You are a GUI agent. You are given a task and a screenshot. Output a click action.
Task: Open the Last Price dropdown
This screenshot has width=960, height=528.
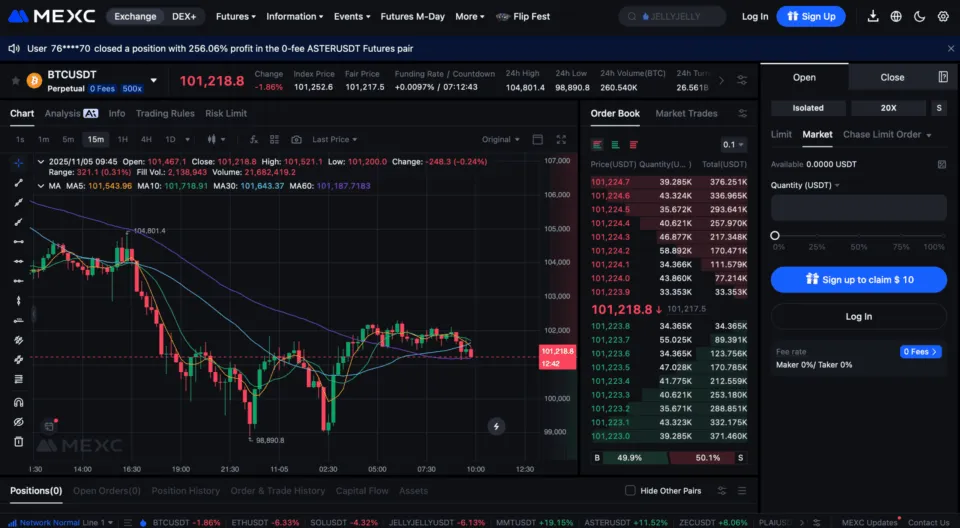click(334, 140)
